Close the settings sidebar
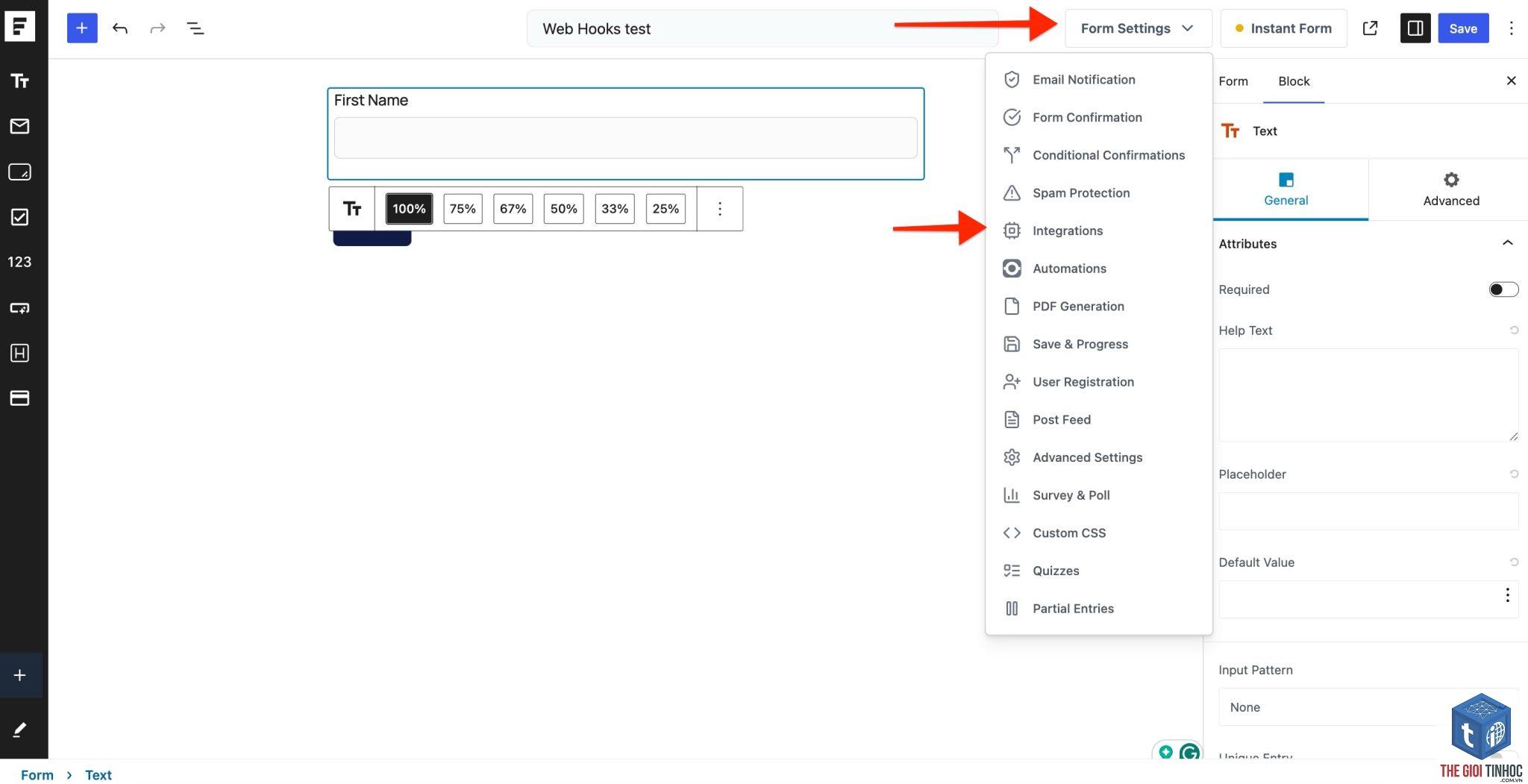The width and height of the screenshot is (1528, 784). (1511, 81)
